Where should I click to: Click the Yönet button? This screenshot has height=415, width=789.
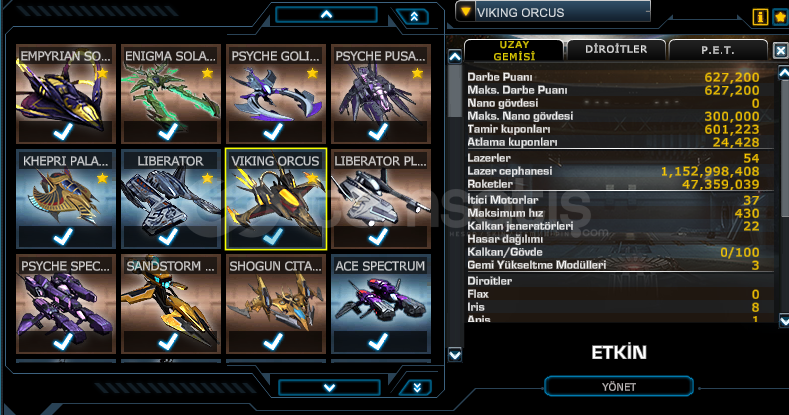619,387
